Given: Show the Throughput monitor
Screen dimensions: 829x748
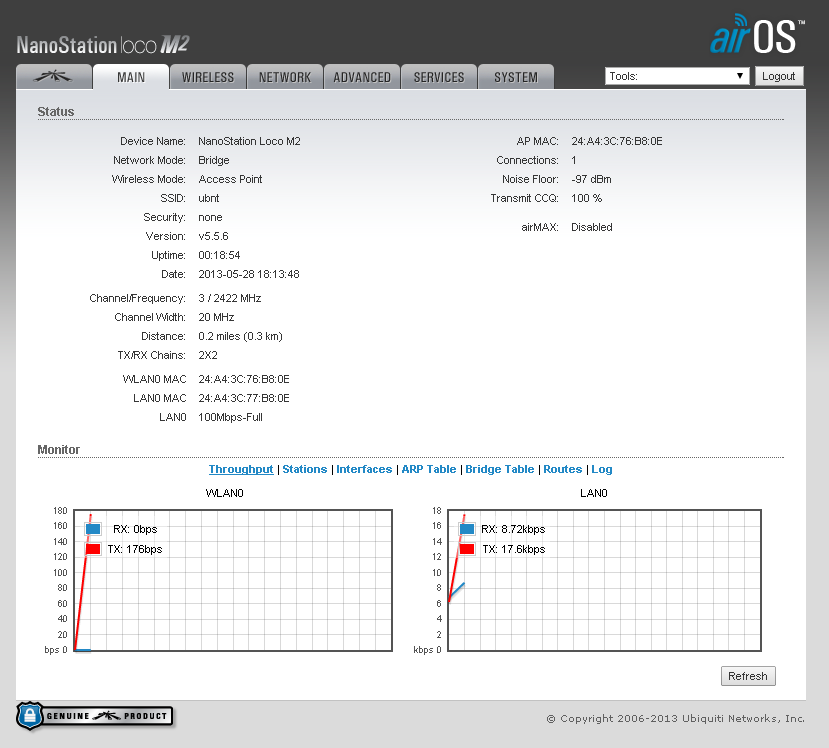Looking at the screenshot, I should pyautogui.click(x=241, y=469).
